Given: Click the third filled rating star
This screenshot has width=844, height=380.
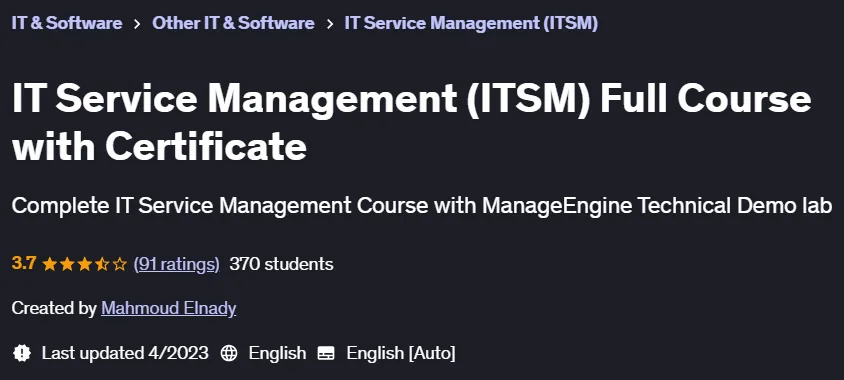Looking at the screenshot, I should pos(85,264).
